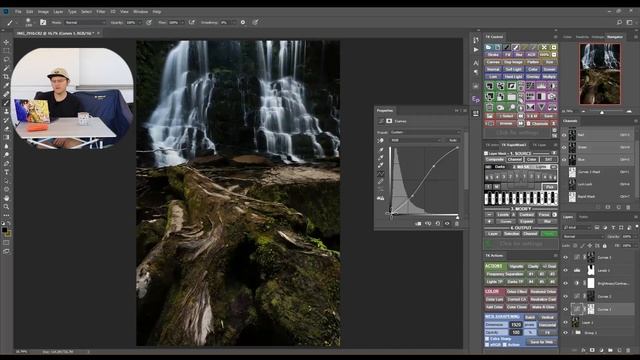
Task: Open brush settings panel from options bar
Action: (x=43, y=22)
